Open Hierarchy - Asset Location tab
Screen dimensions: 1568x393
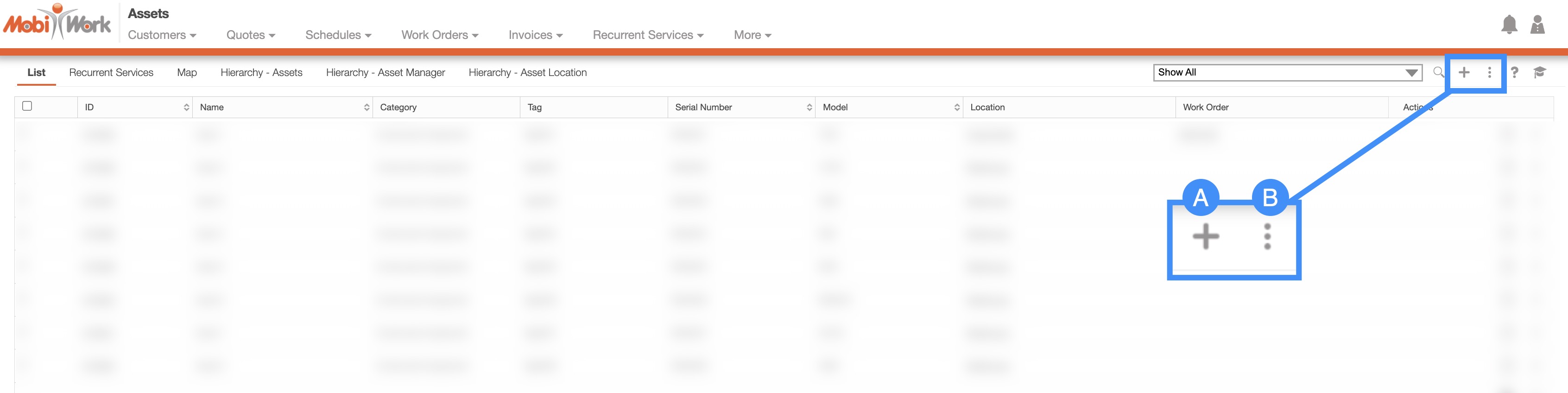[x=527, y=72]
